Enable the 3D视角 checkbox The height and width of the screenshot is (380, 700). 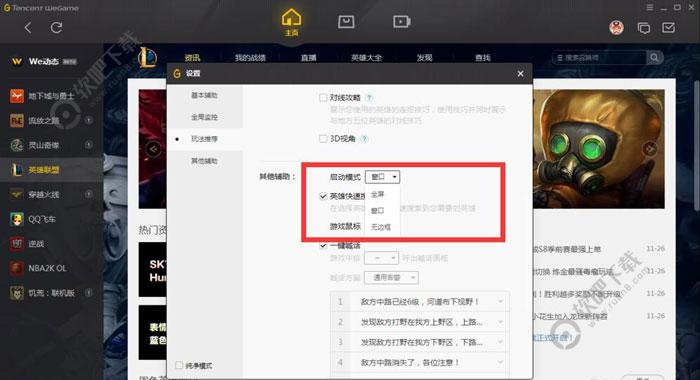323,139
